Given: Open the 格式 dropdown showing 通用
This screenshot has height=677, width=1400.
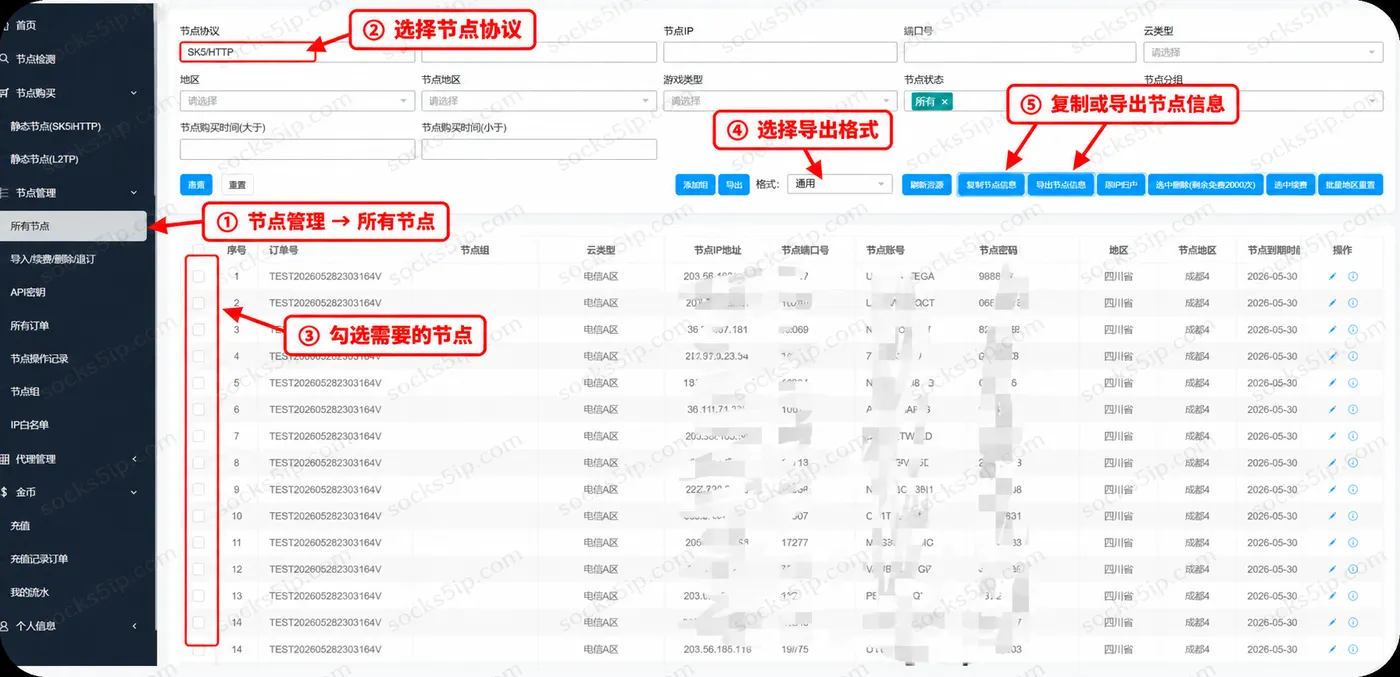Looking at the screenshot, I should click(x=839, y=184).
